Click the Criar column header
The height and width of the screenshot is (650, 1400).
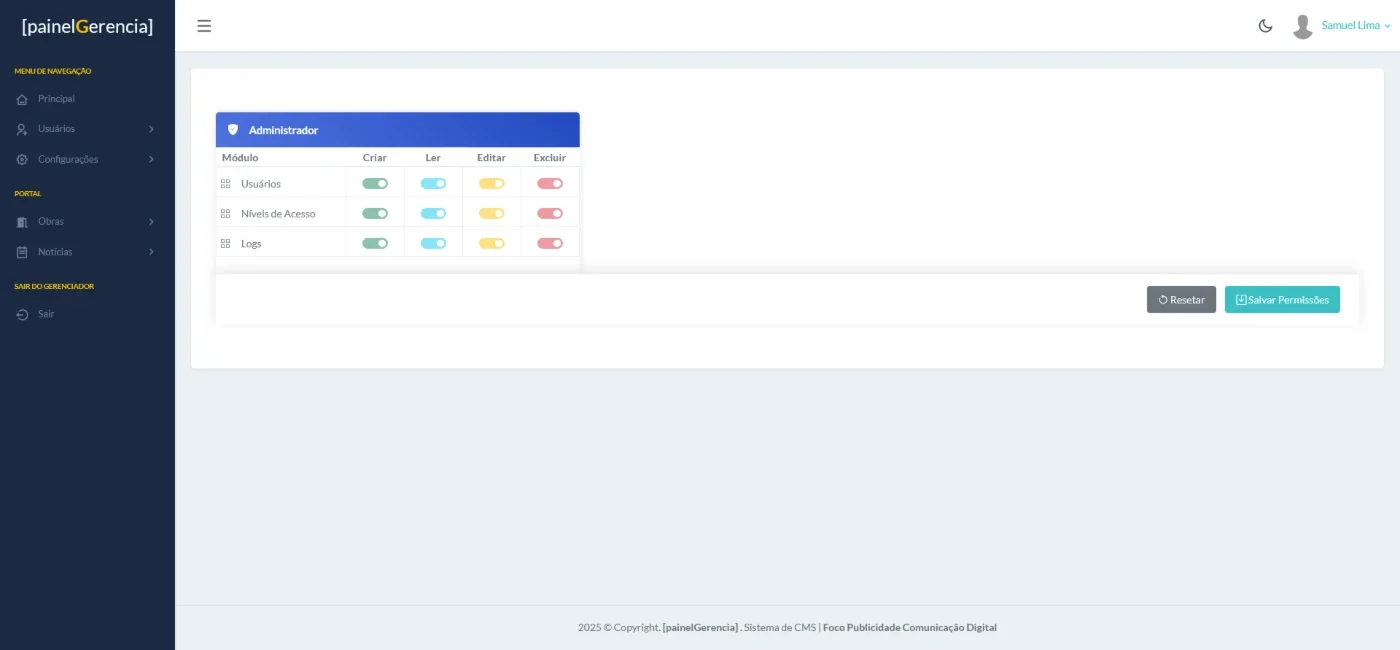pyautogui.click(x=375, y=158)
